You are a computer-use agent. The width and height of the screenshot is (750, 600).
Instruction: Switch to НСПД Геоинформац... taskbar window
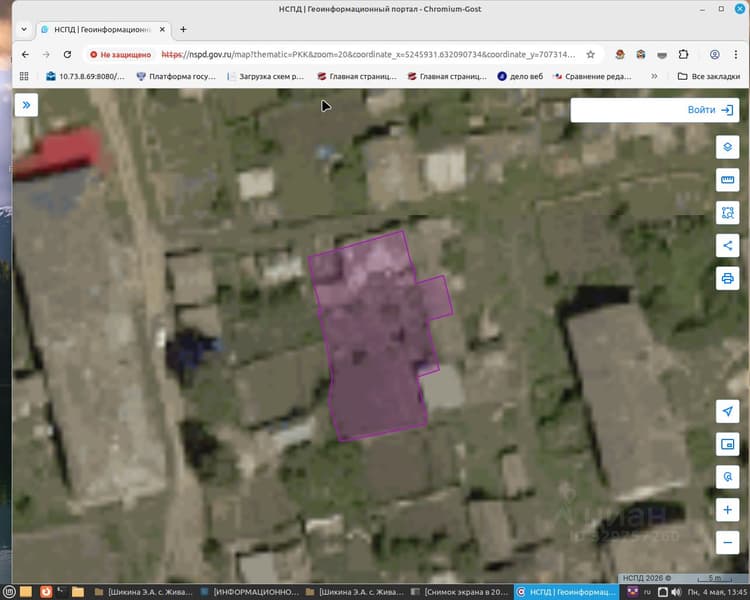coord(566,592)
